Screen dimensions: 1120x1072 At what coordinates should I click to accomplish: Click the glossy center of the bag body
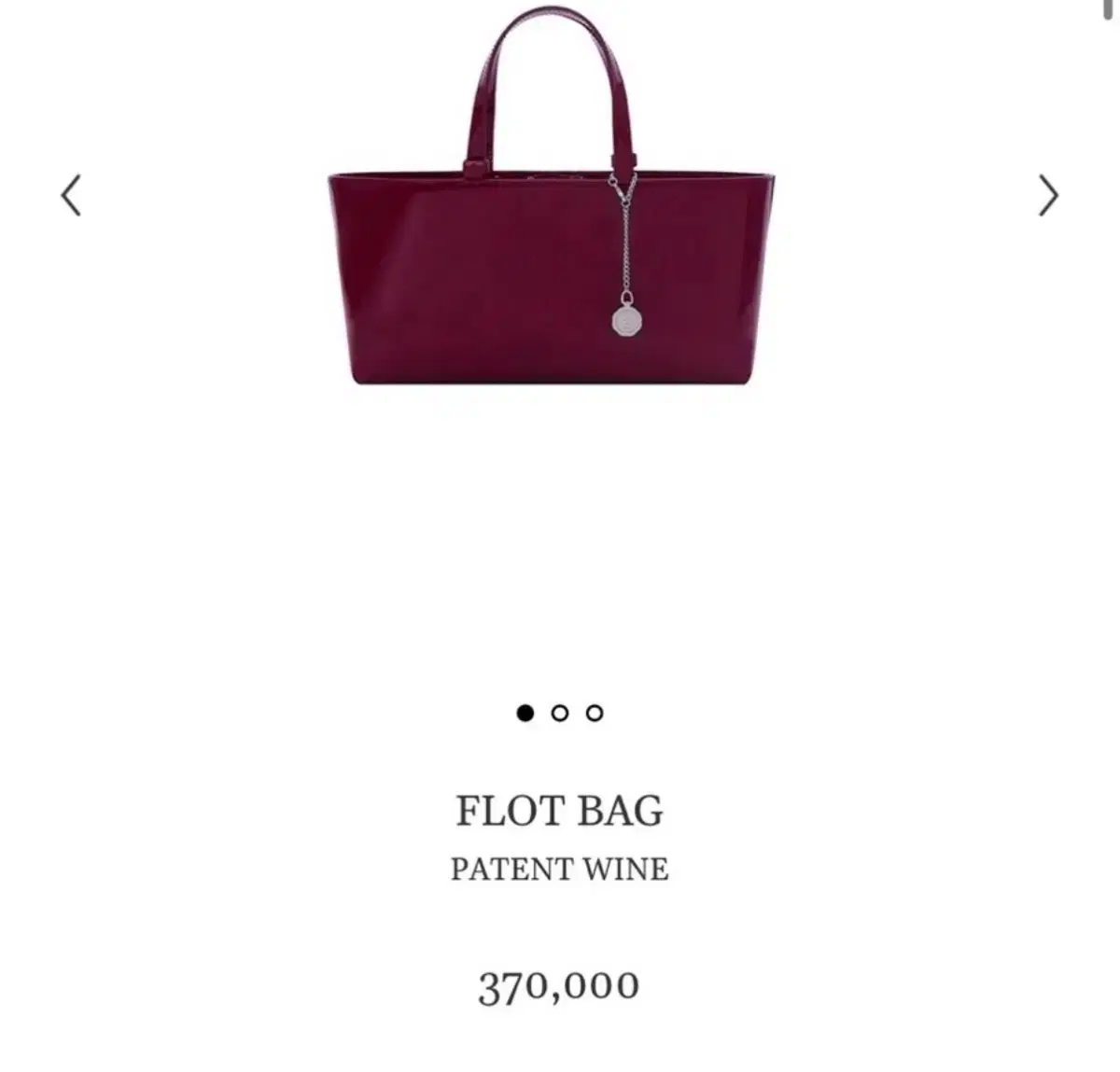coord(523,280)
